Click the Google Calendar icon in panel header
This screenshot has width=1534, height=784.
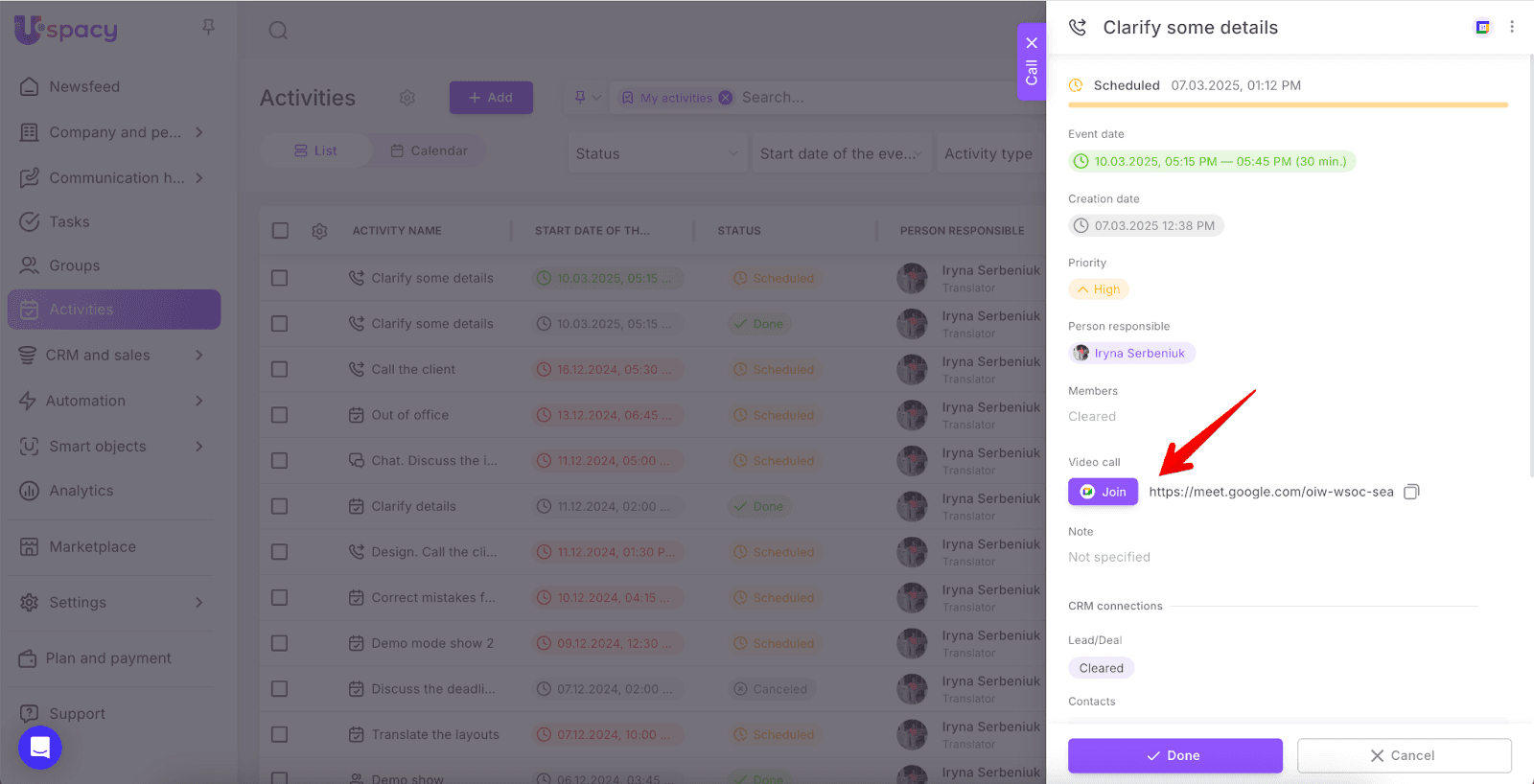click(x=1482, y=27)
